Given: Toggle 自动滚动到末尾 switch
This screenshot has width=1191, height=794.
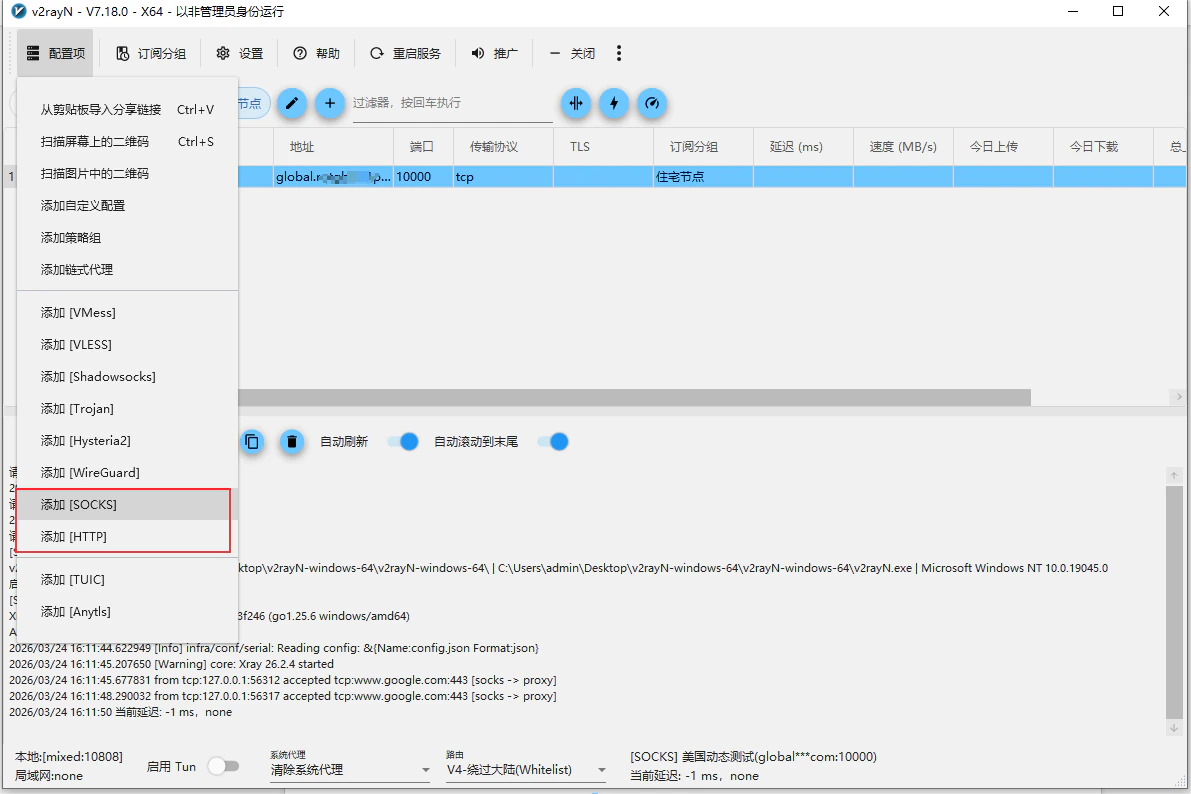Looking at the screenshot, I should pos(553,441).
